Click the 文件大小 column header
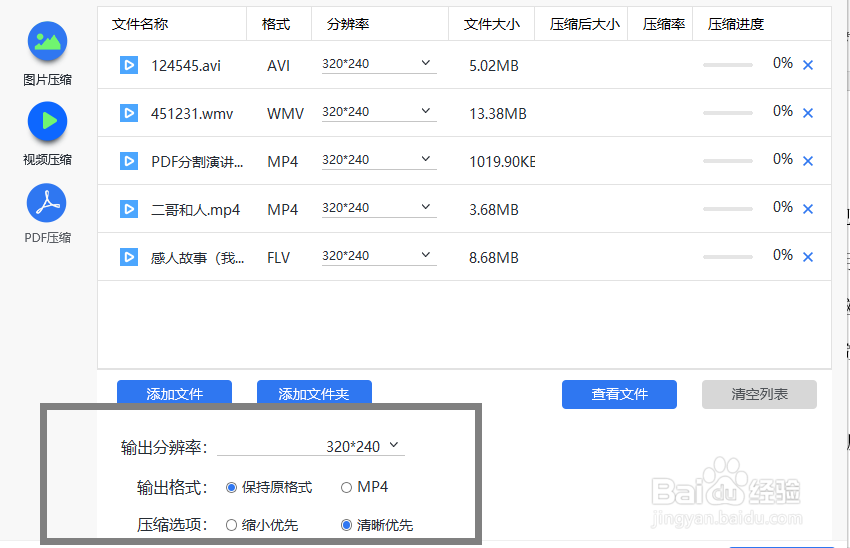850x548 pixels. tap(492, 24)
